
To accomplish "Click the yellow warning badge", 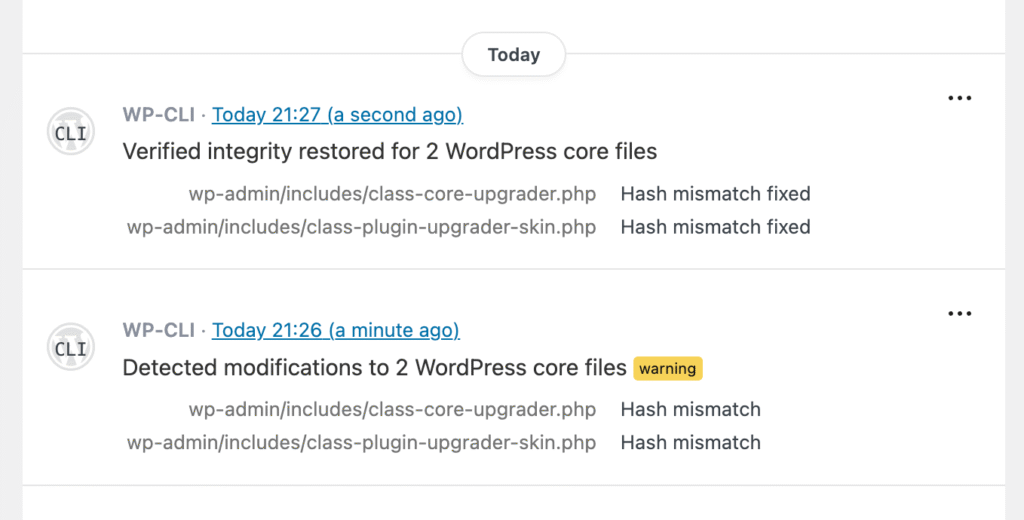I will click(668, 368).
